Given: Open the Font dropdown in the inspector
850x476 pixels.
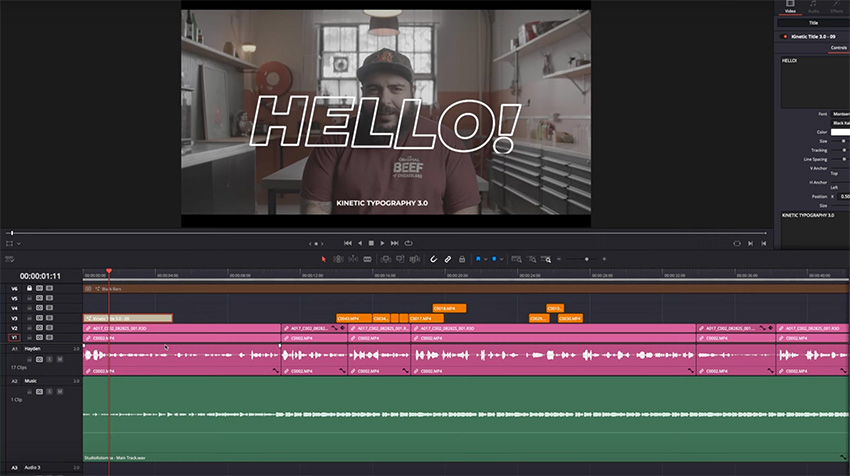Looking at the screenshot, I should 840,113.
